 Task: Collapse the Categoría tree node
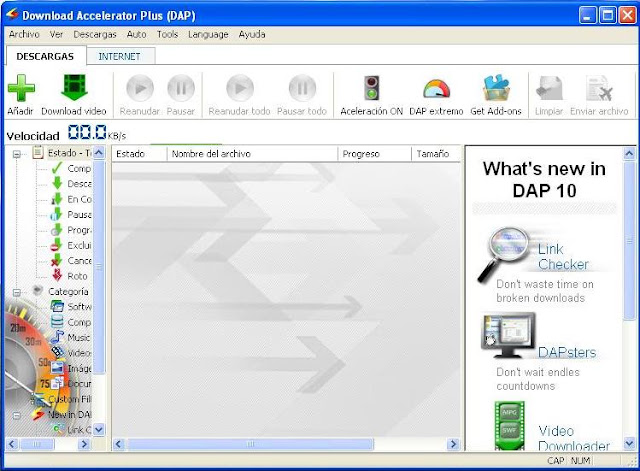tap(17, 292)
